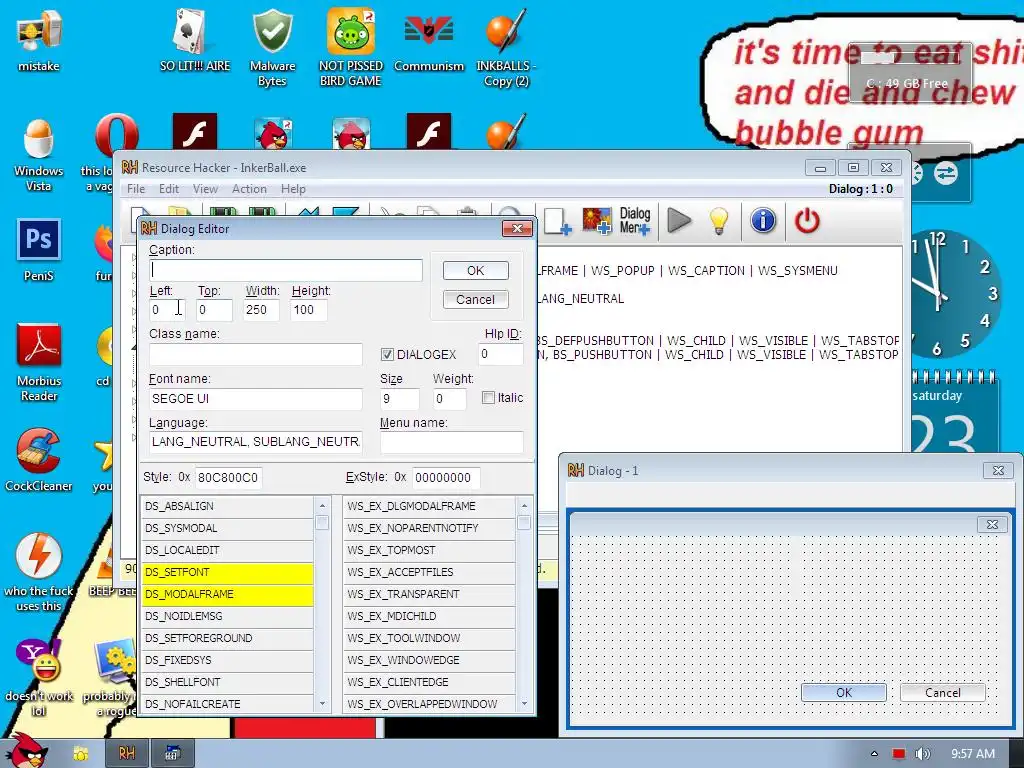1024x768 pixels.
Task: Click OK in the Dialog - 1 preview
Action: pos(844,693)
